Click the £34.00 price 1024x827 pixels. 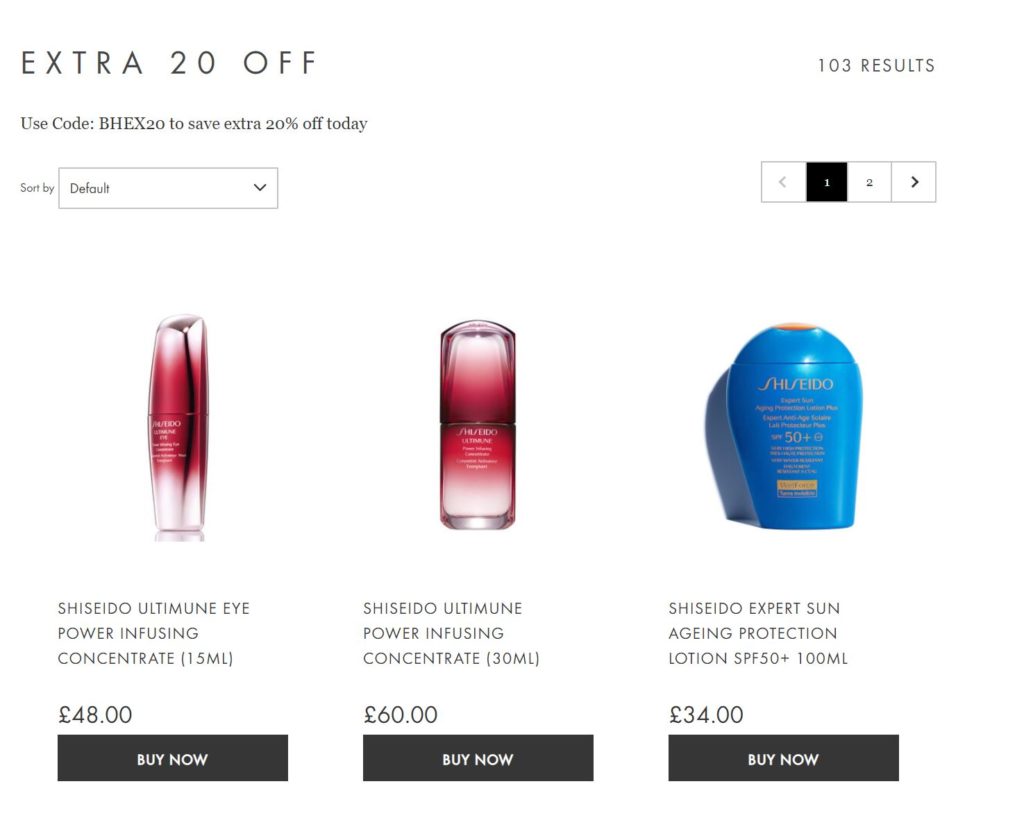click(x=706, y=715)
